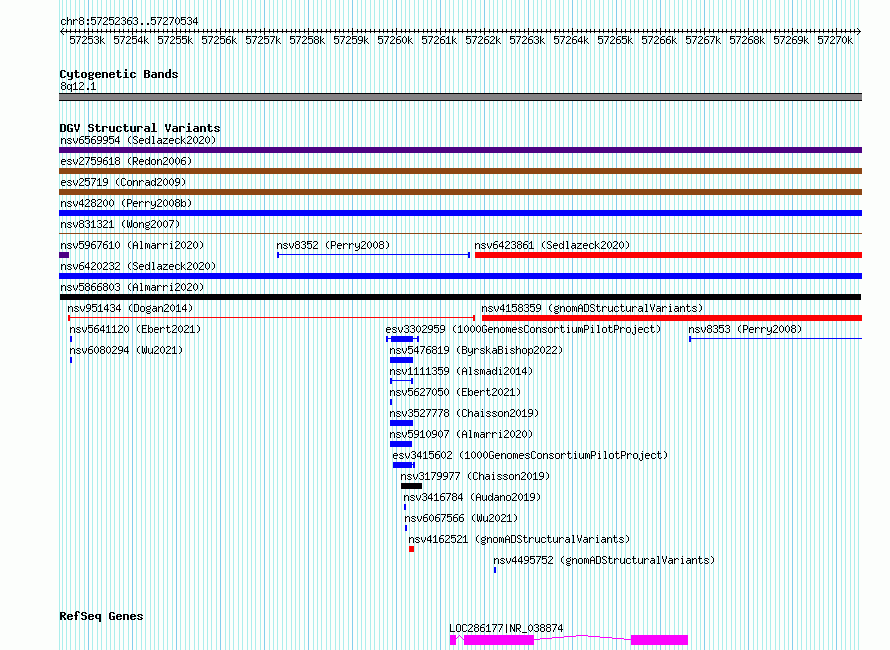Open the esv3302959 1000Genomes variant label
Screen dimensions: 890x650
[x=523, y=329]
